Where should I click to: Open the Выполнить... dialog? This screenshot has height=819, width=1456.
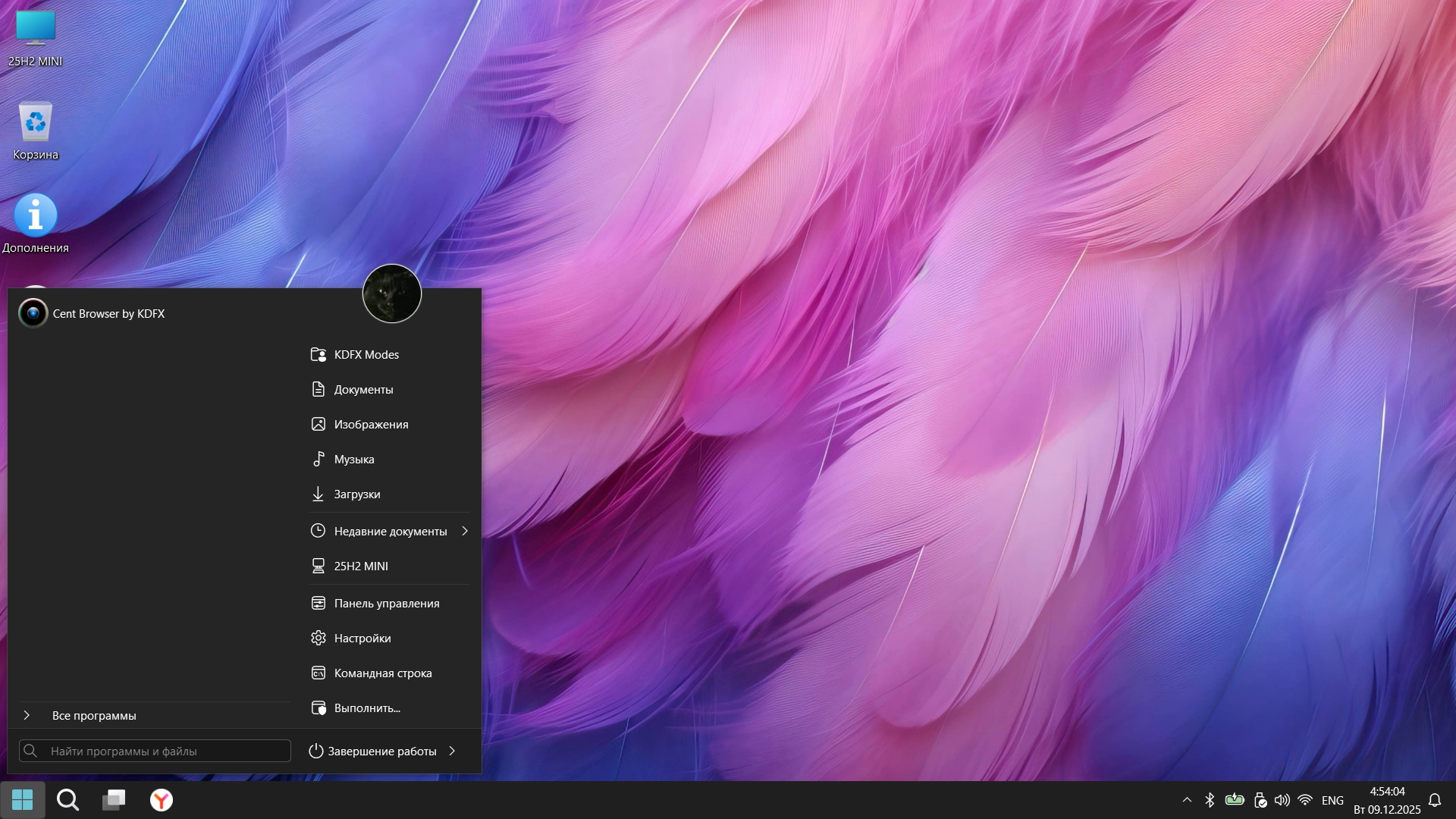point(366,708)
